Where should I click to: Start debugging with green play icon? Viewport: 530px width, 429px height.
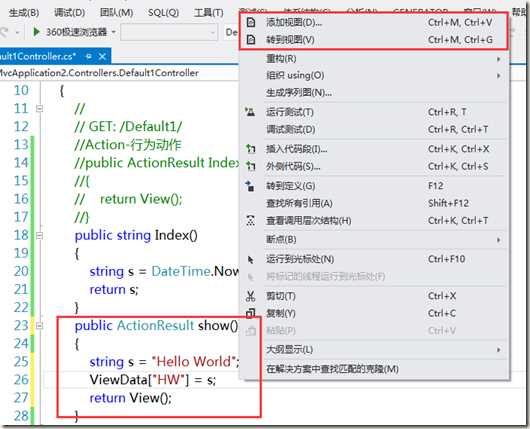[x=36, y=32]
